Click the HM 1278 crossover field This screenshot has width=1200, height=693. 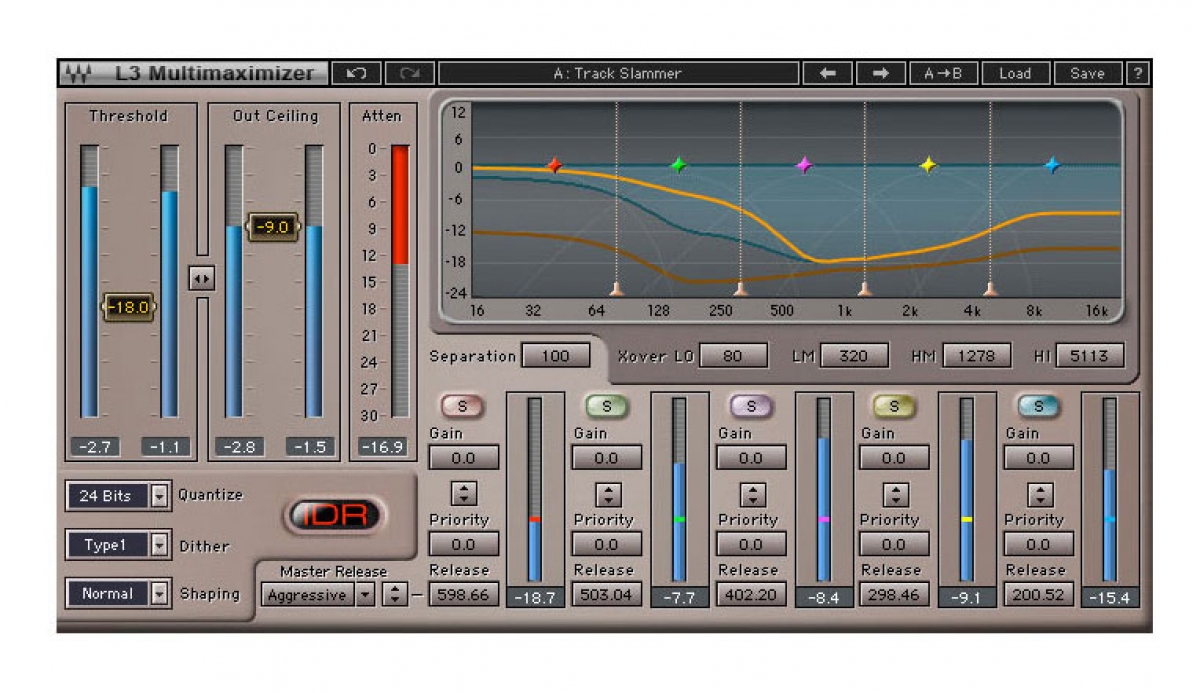976,356
